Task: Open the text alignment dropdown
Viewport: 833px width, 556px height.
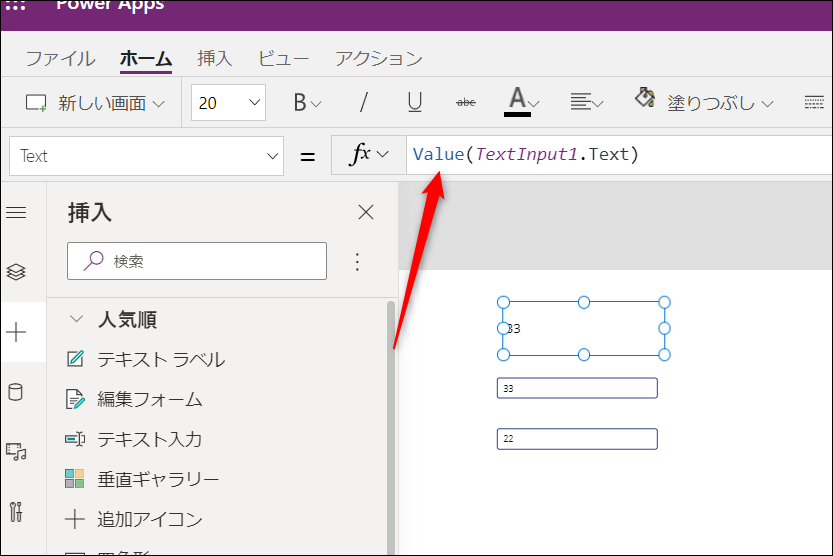Action: pyautogui.click(x=586, y=101)
